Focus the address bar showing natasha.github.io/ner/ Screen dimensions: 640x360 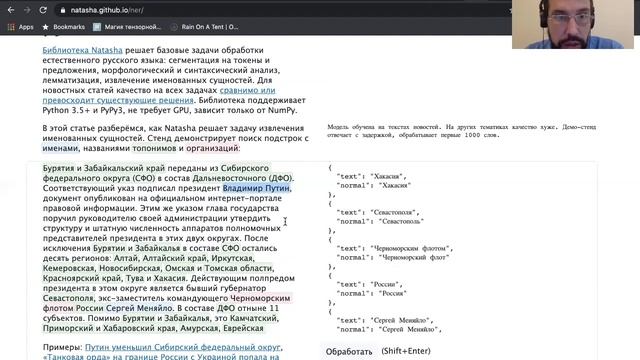[282, 10]
